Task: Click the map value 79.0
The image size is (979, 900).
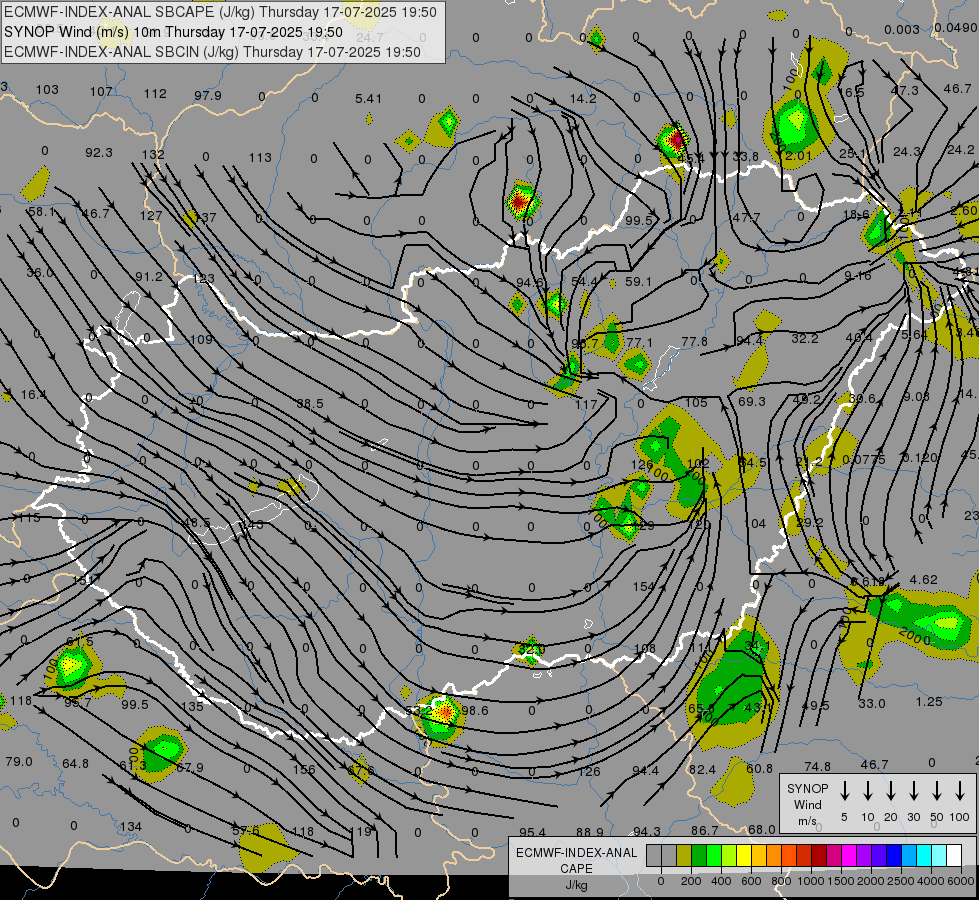Action: 19,761
